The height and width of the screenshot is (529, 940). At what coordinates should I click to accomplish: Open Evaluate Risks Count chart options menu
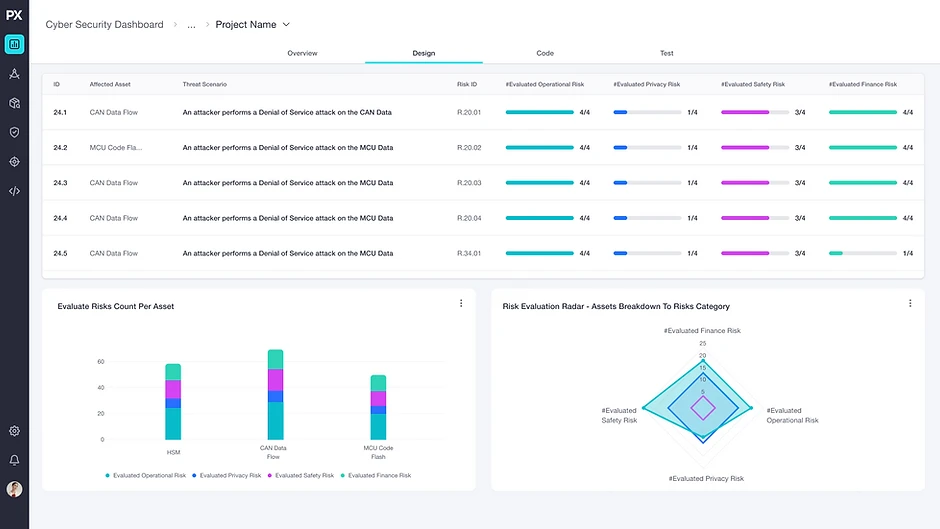[461, 303]
